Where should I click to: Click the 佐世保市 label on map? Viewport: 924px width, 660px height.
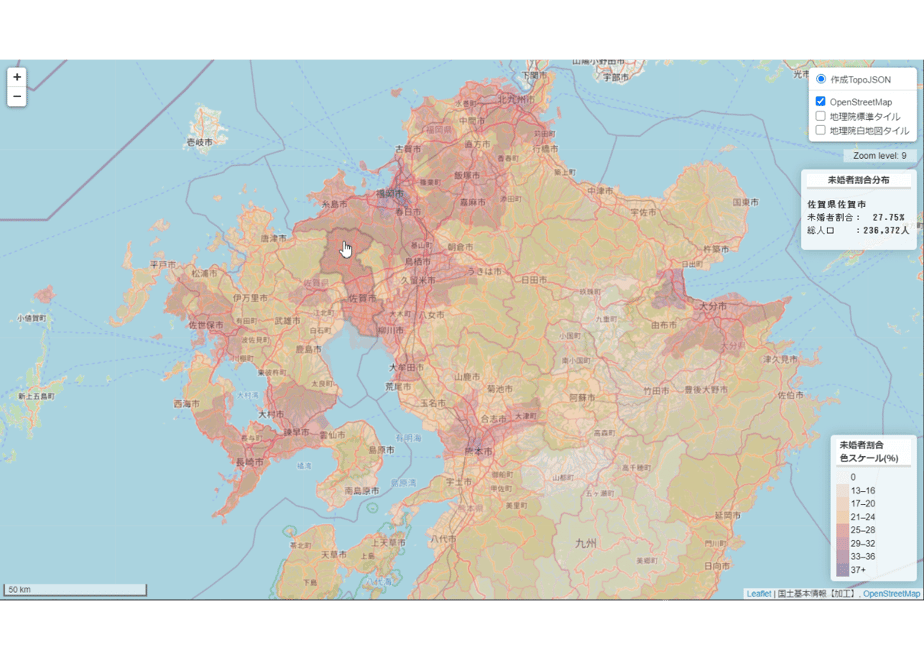click(x=206, y=325)
